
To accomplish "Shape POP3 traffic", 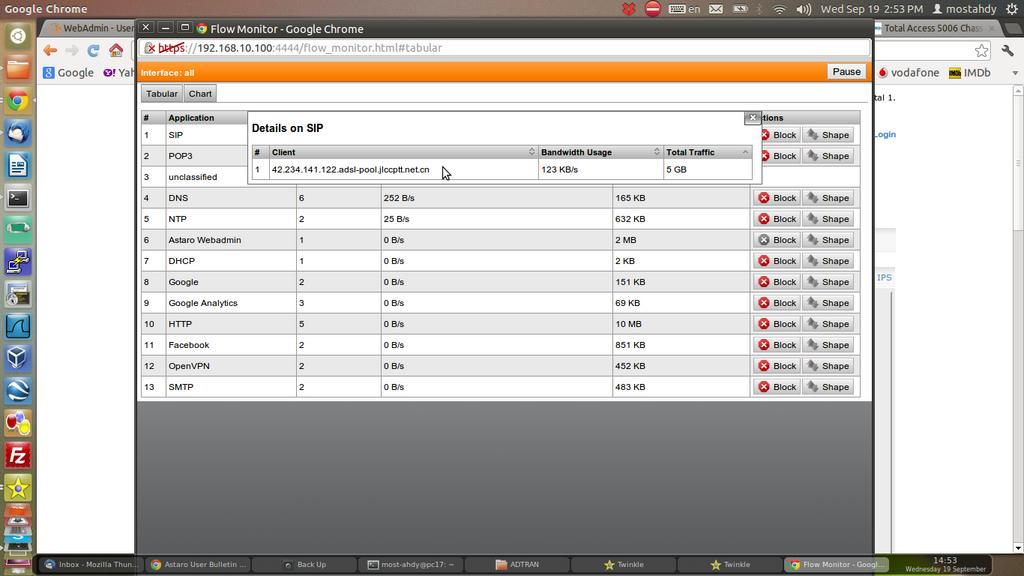I will point(827,156).
